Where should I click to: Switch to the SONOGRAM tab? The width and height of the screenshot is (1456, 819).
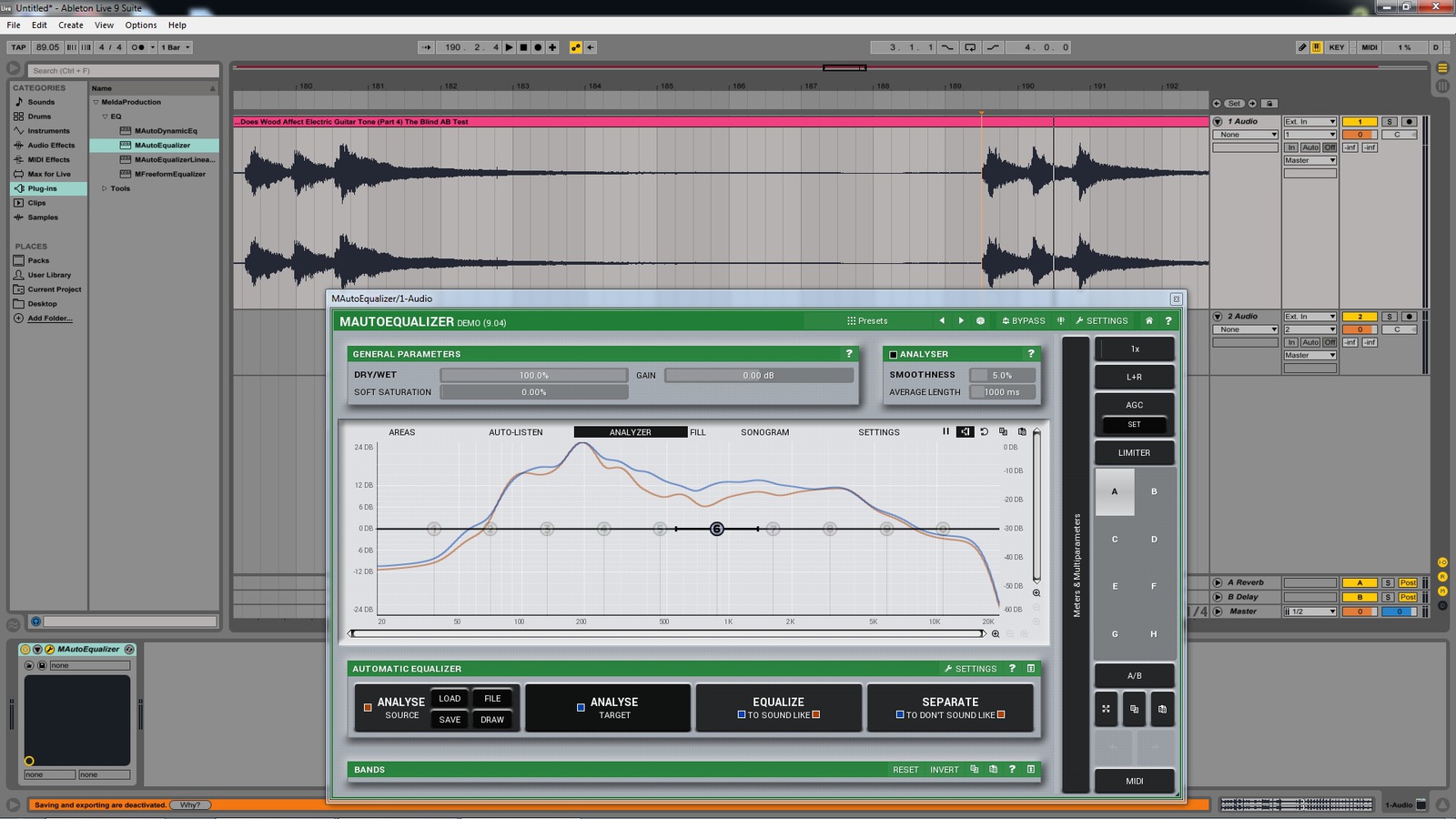tap(764, 432)
